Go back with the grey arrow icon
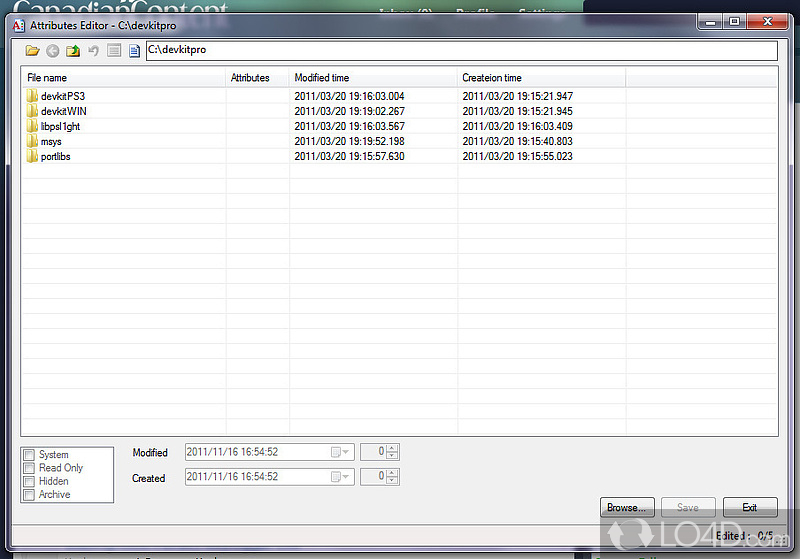The width and height of the screenshot is (800, 559). click(53, 50)
